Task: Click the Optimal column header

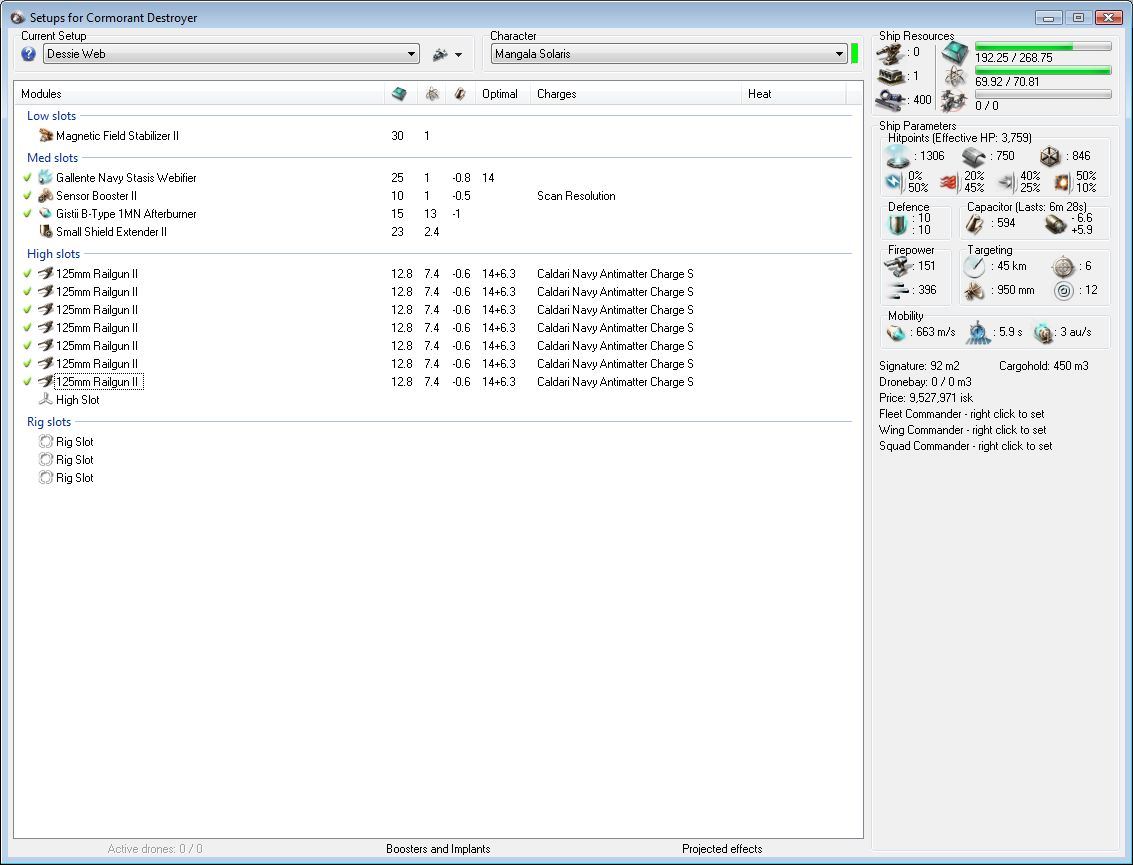Action: click(499, 94)
